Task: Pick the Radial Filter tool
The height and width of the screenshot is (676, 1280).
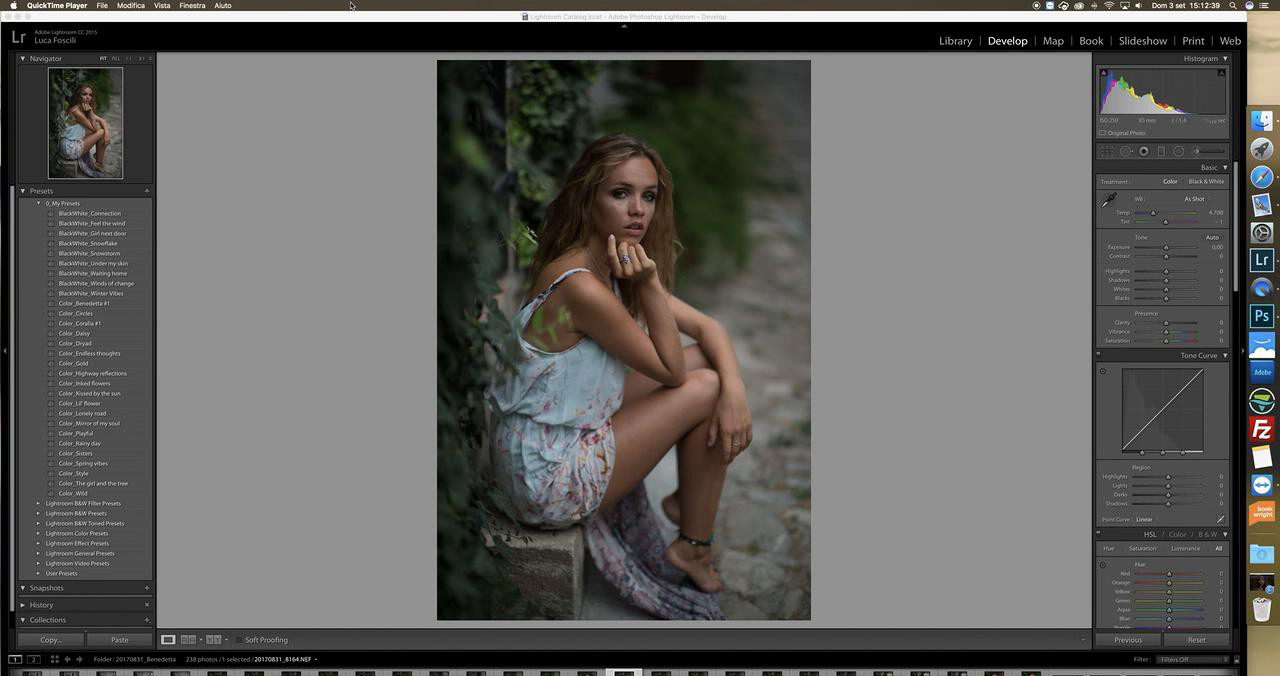Action: [1179, 152]
